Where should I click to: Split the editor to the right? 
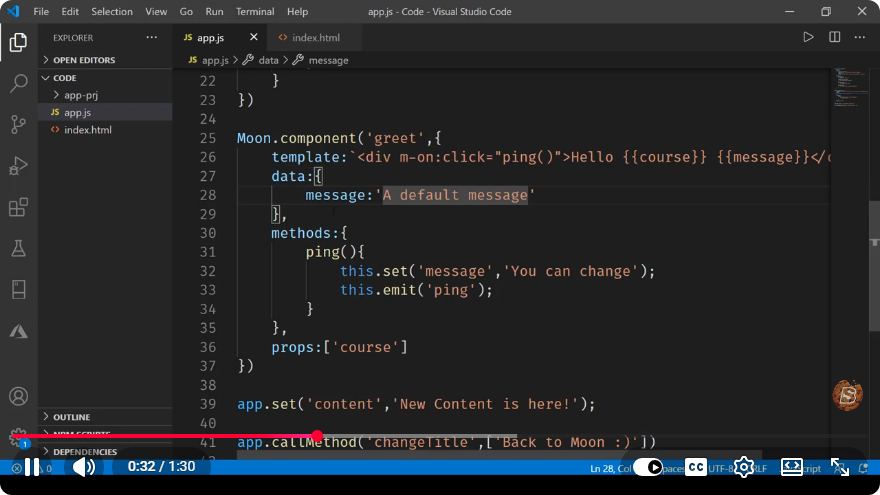coord(835,37)
